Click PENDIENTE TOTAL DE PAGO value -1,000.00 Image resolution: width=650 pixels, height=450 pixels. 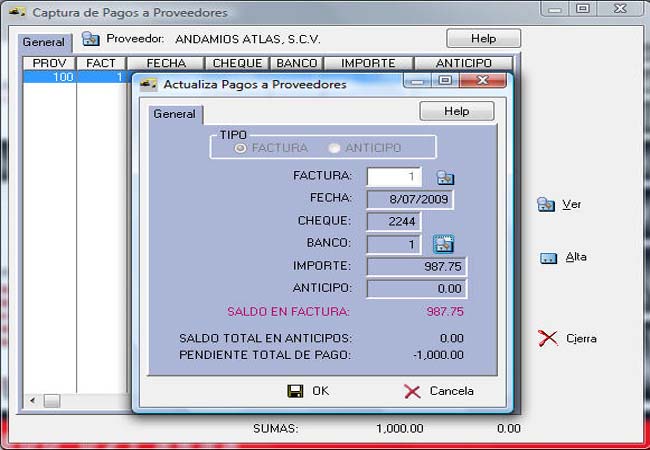pyautogui.click(x=438, y=355)
